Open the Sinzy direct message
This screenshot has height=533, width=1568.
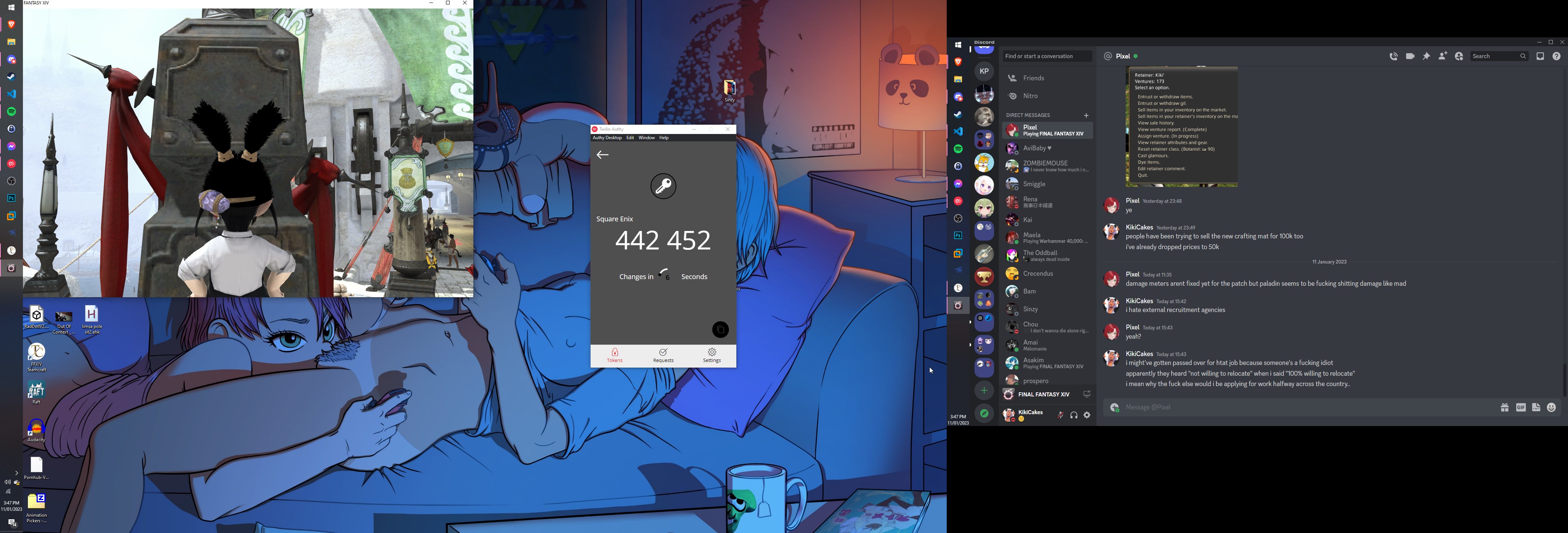coord(1047,309)
